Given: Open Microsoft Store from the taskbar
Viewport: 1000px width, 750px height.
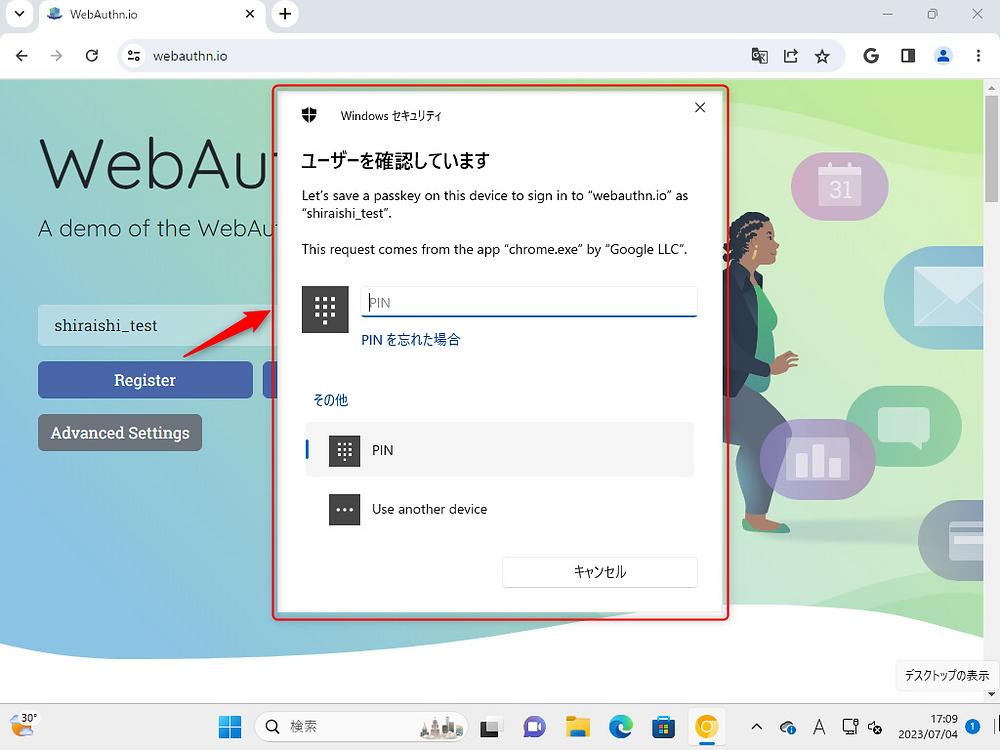Looking at the screenshot, I should (x=663, y=726).
